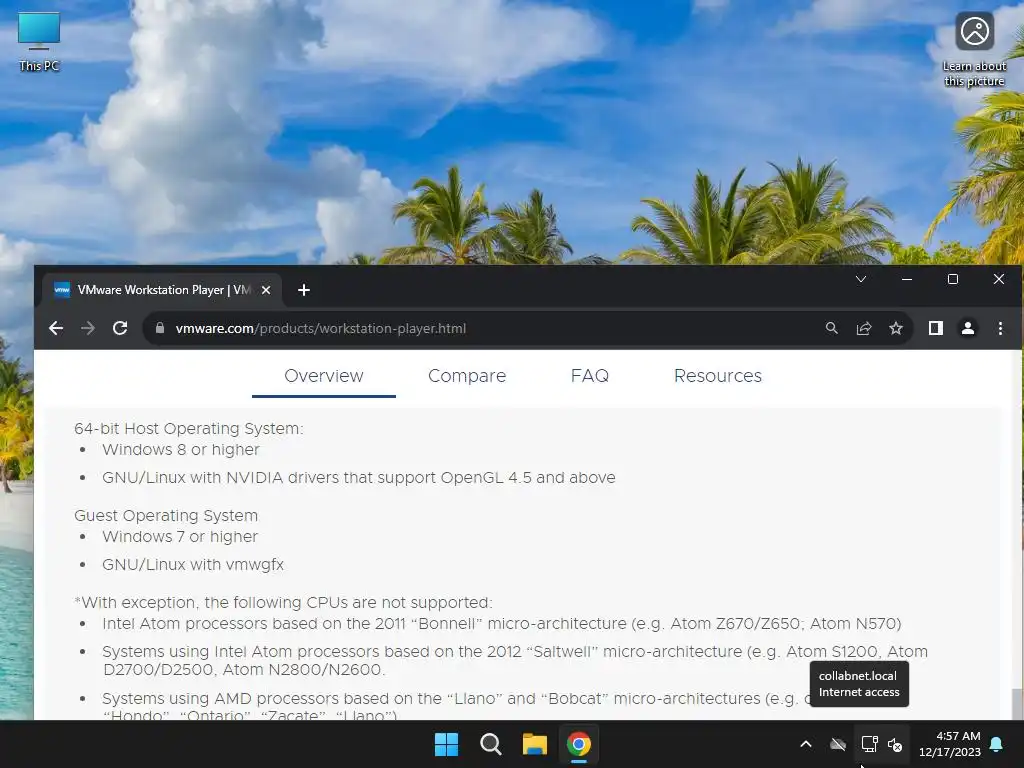Reload the VMware page
Viewport: 1024px width, 768px height.
click(x=120, y=328)
